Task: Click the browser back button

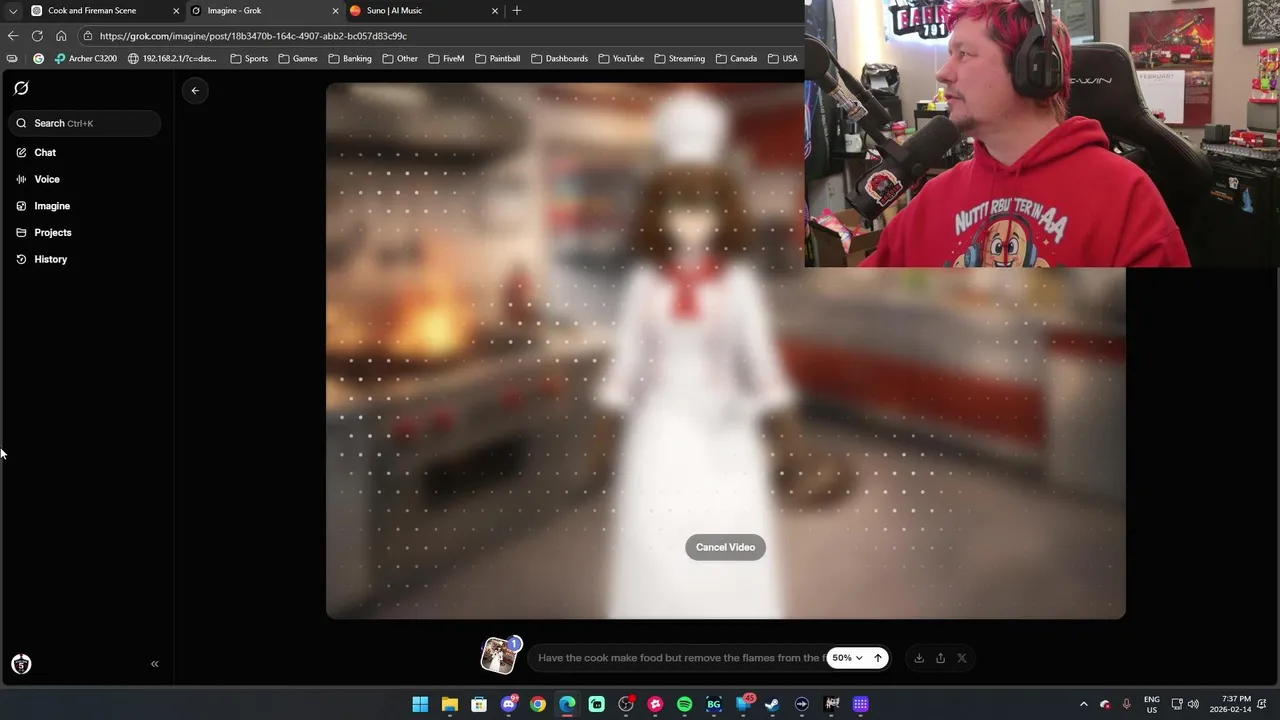Action: point(13,36)
